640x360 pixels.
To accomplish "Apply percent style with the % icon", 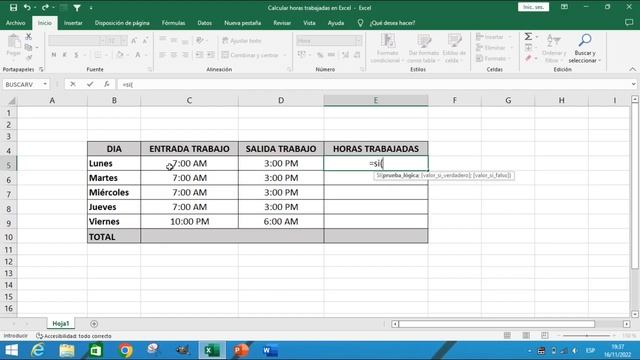I will (x=320, y=55).
